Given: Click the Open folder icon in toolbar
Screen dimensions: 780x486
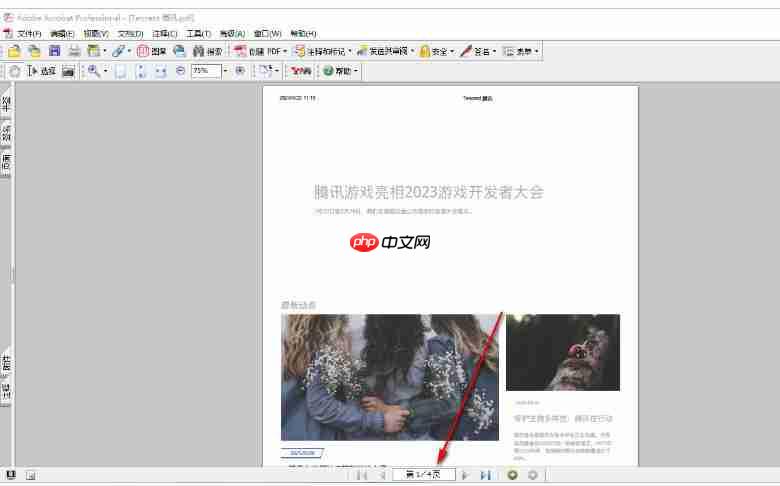Looking at the screenshot, I should (14, 51).
